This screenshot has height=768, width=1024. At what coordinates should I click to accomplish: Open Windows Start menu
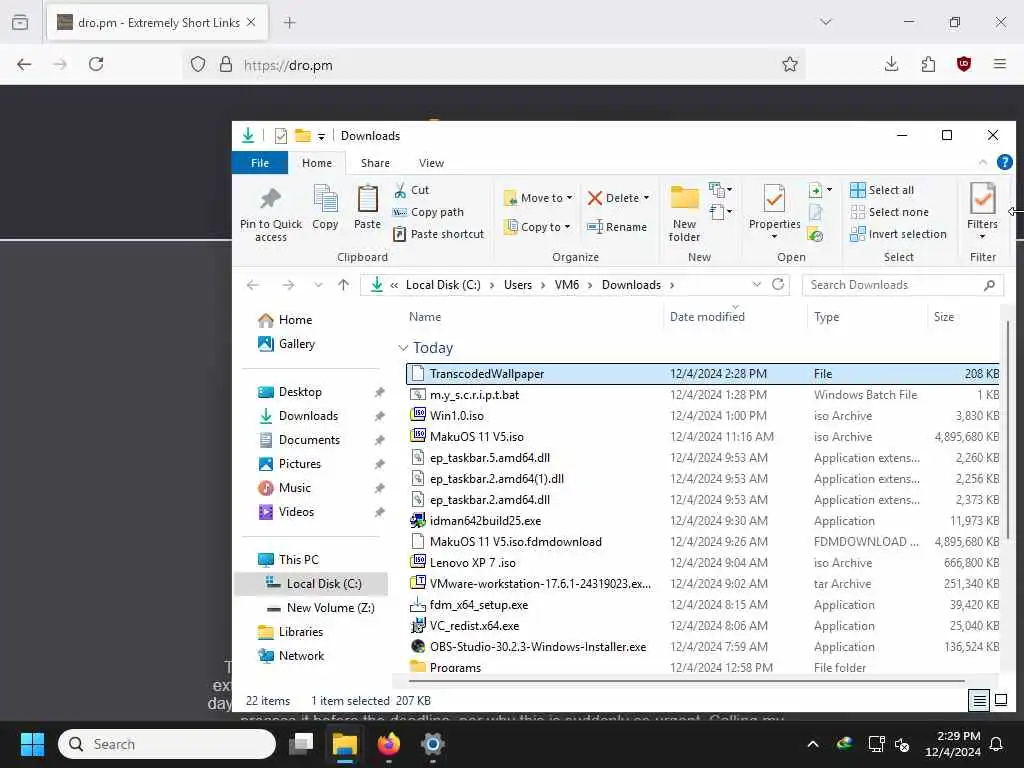coord(32,744)
